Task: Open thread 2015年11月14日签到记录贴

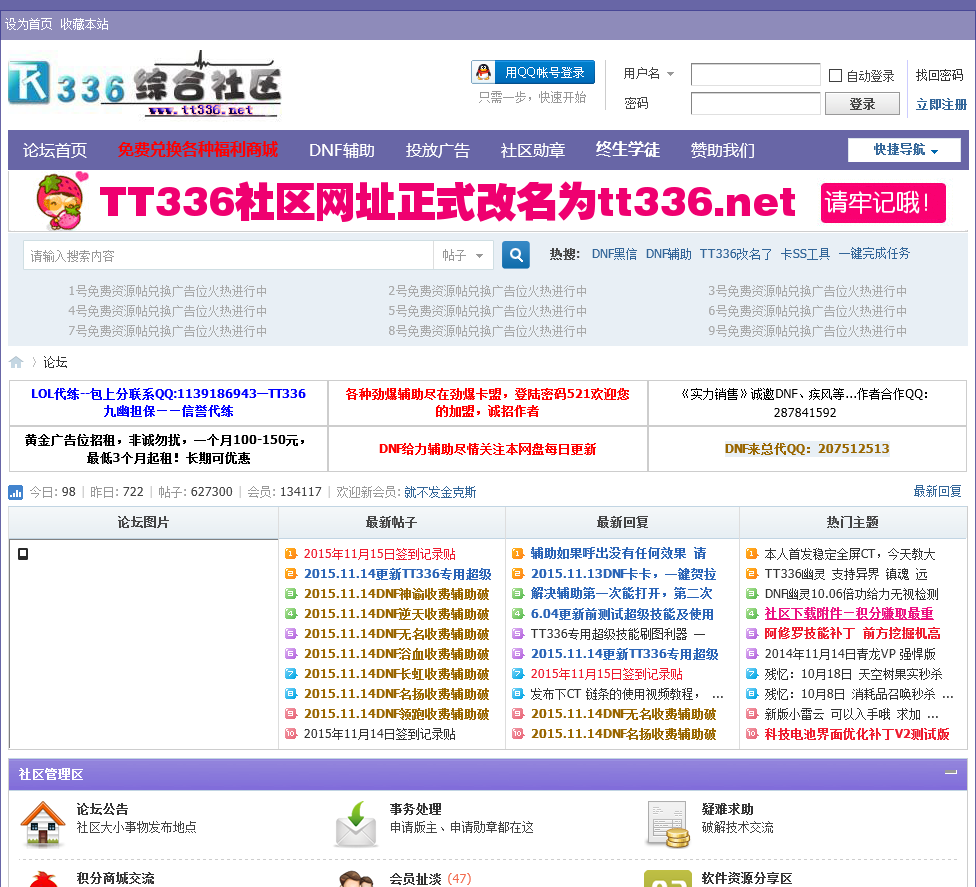Action: (380, 734)
